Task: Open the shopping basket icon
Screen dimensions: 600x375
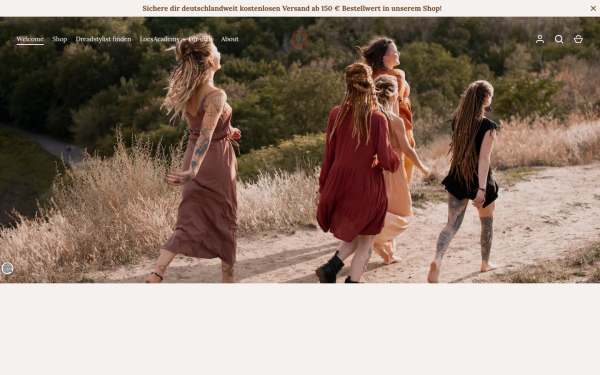Action: 578,39
